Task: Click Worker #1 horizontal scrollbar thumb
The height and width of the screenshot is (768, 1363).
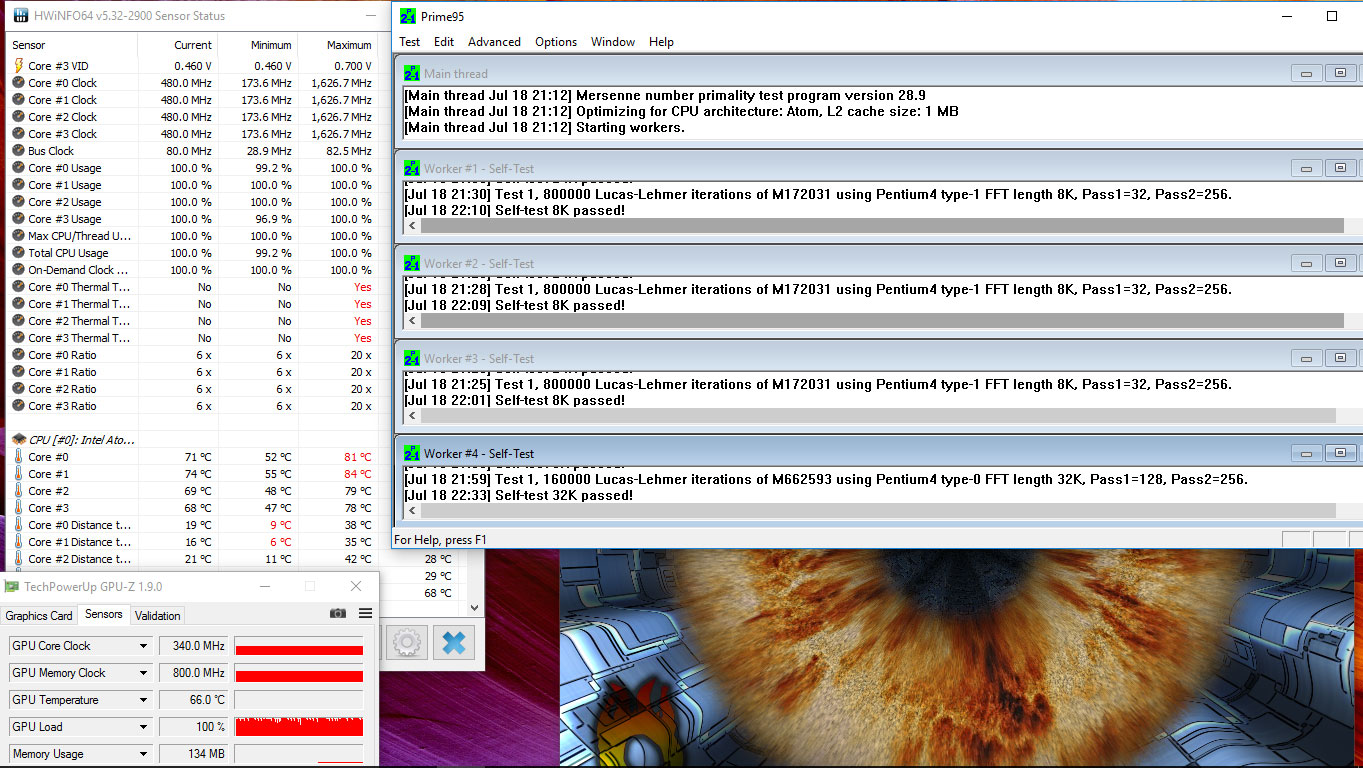Action: point(882,226)
